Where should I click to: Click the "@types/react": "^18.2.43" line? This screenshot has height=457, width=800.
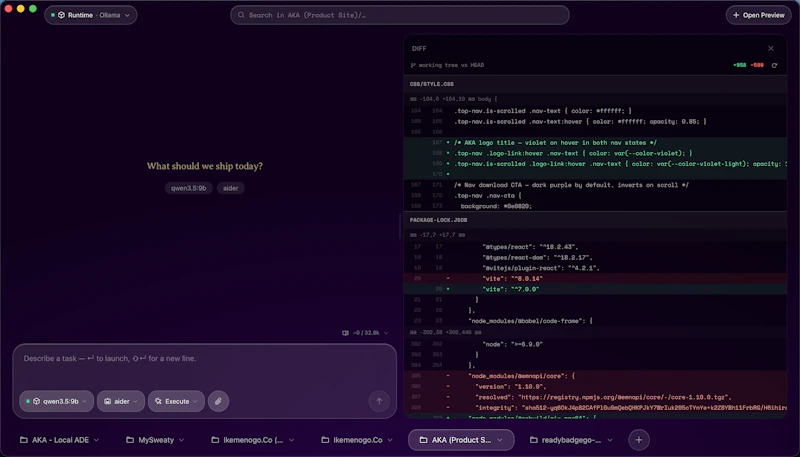(595, 247)
